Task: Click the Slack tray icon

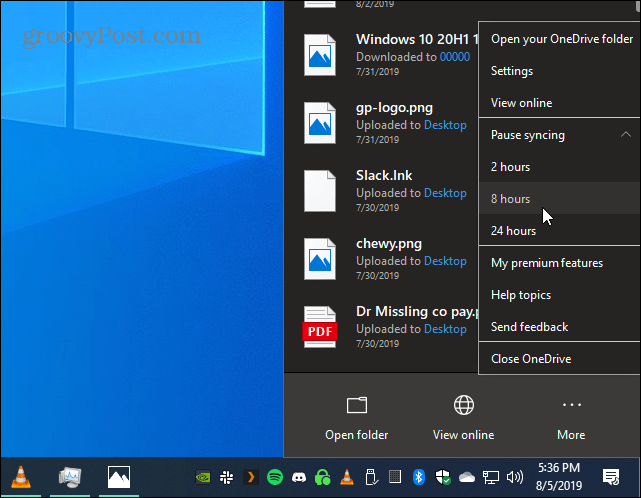Action: pos(226,477)
